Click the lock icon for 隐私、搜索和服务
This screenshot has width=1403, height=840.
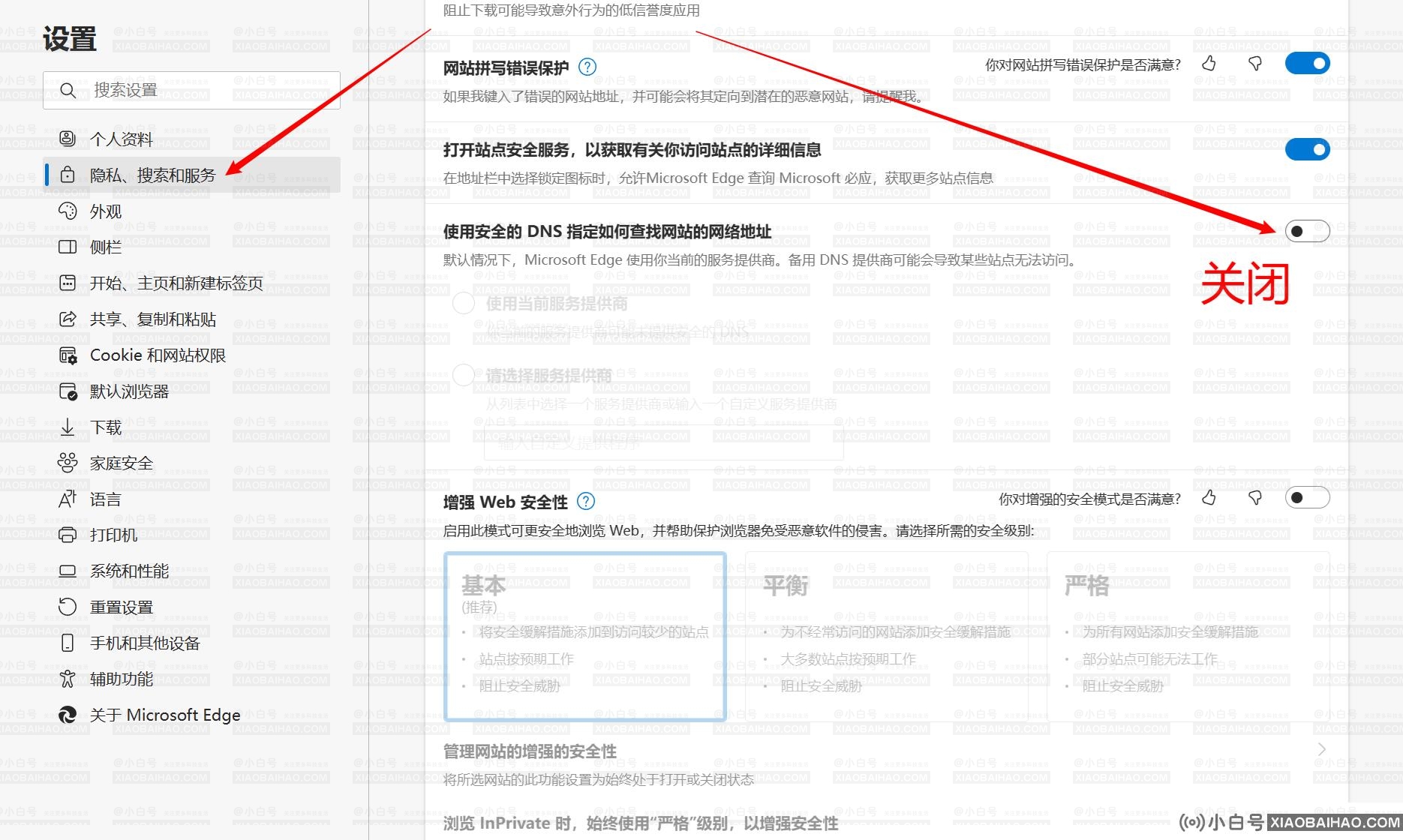(68, 175)
